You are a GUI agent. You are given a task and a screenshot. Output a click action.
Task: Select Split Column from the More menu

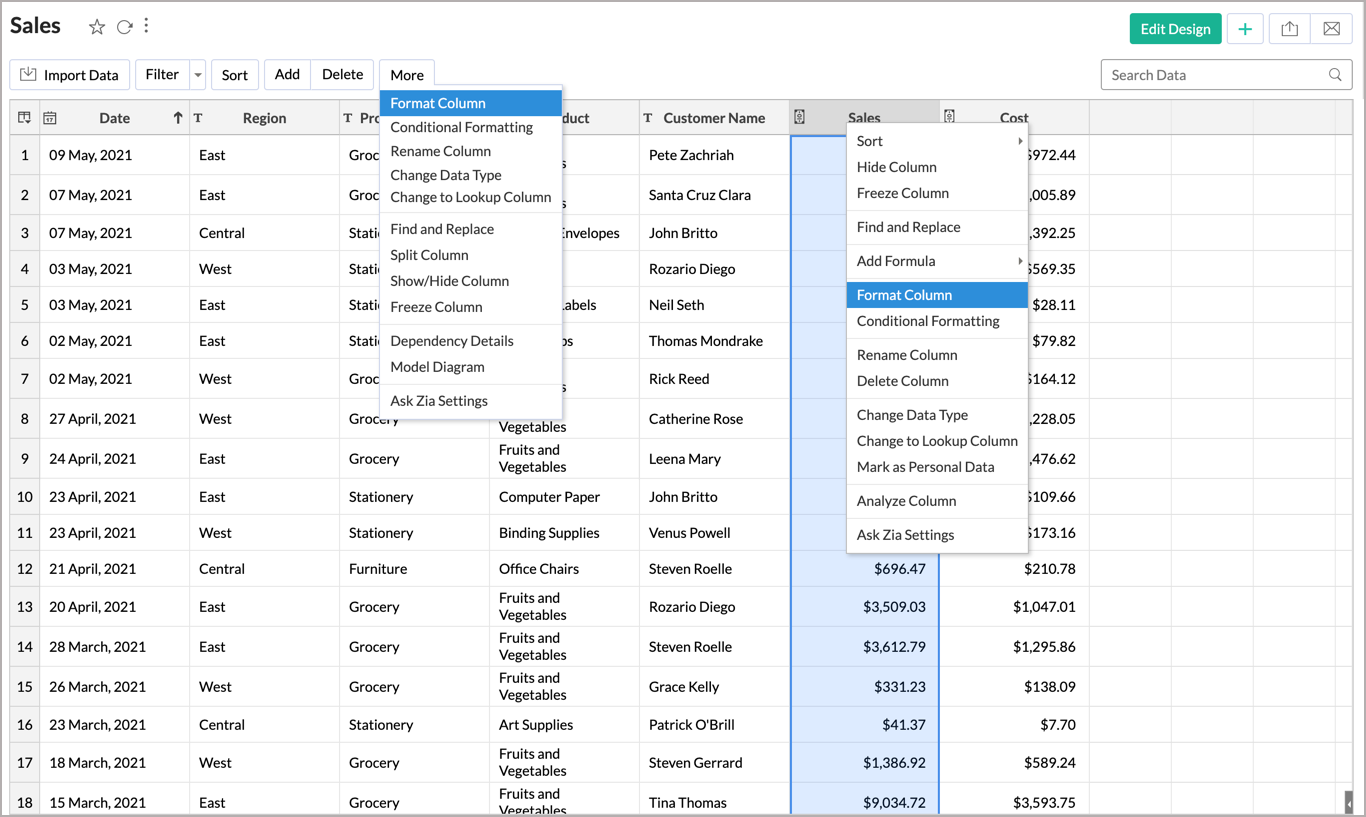click(429, 255)
